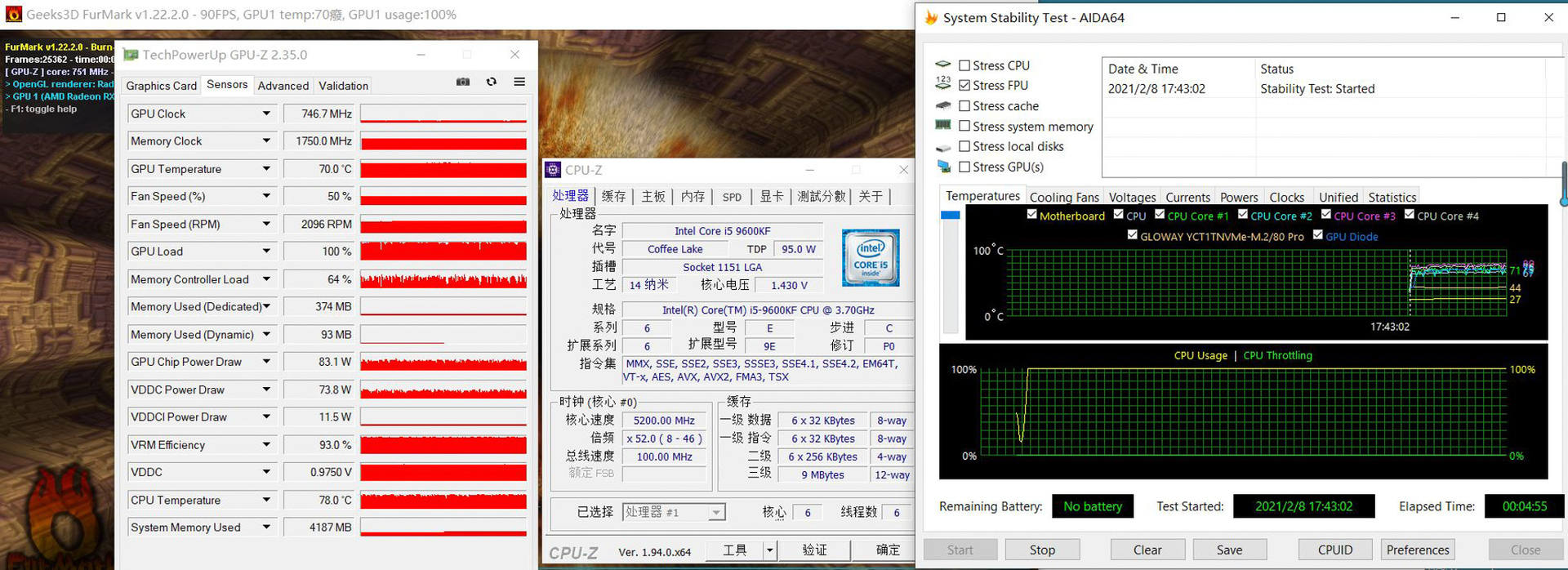The height and width of the screenshot is (570, 1568).
Task: Click the FurMark title bar app icon
Action: [x=13, y=14]
